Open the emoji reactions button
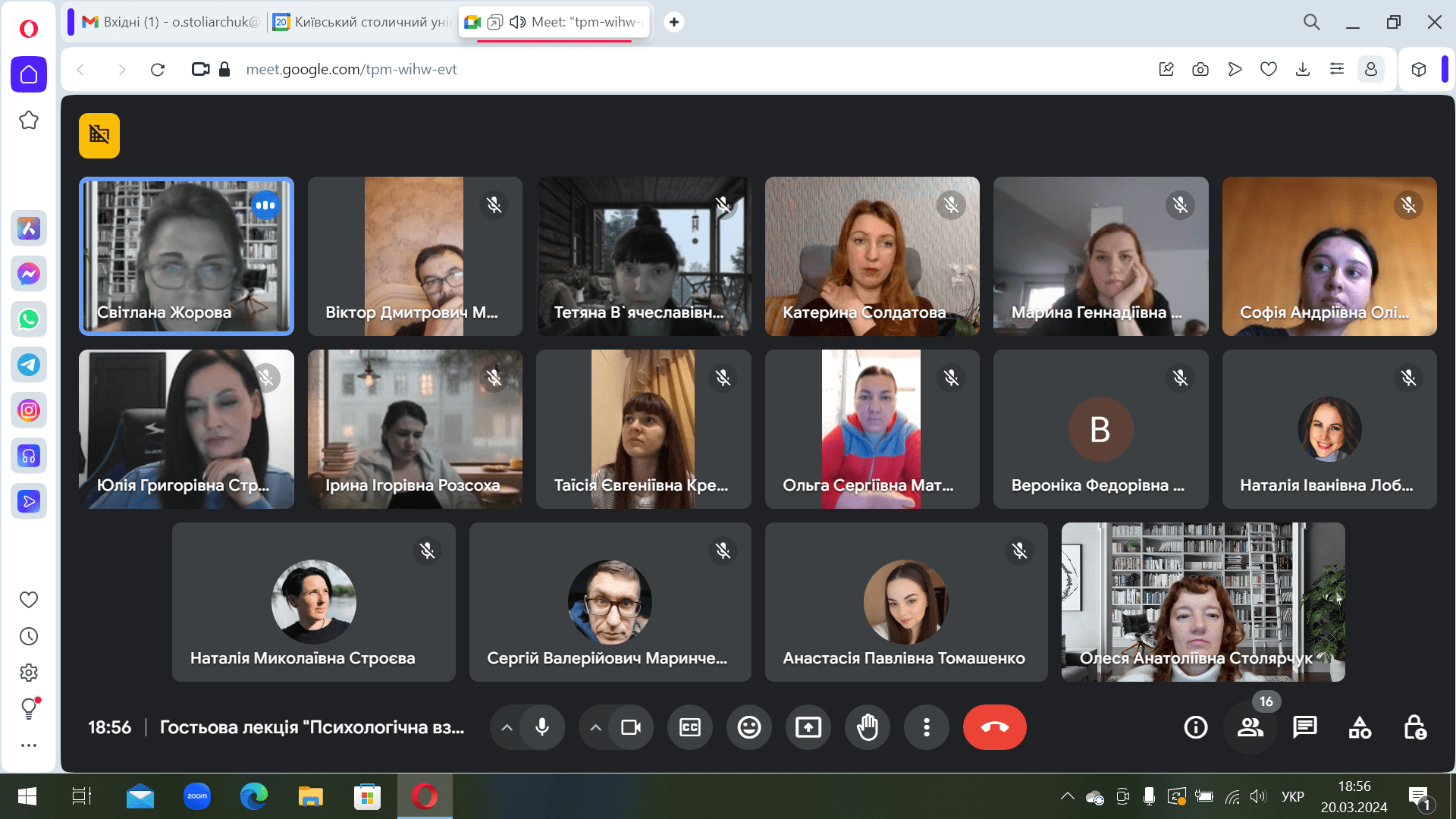Viewport: 1456px width, 819px height. pos(749,727)
